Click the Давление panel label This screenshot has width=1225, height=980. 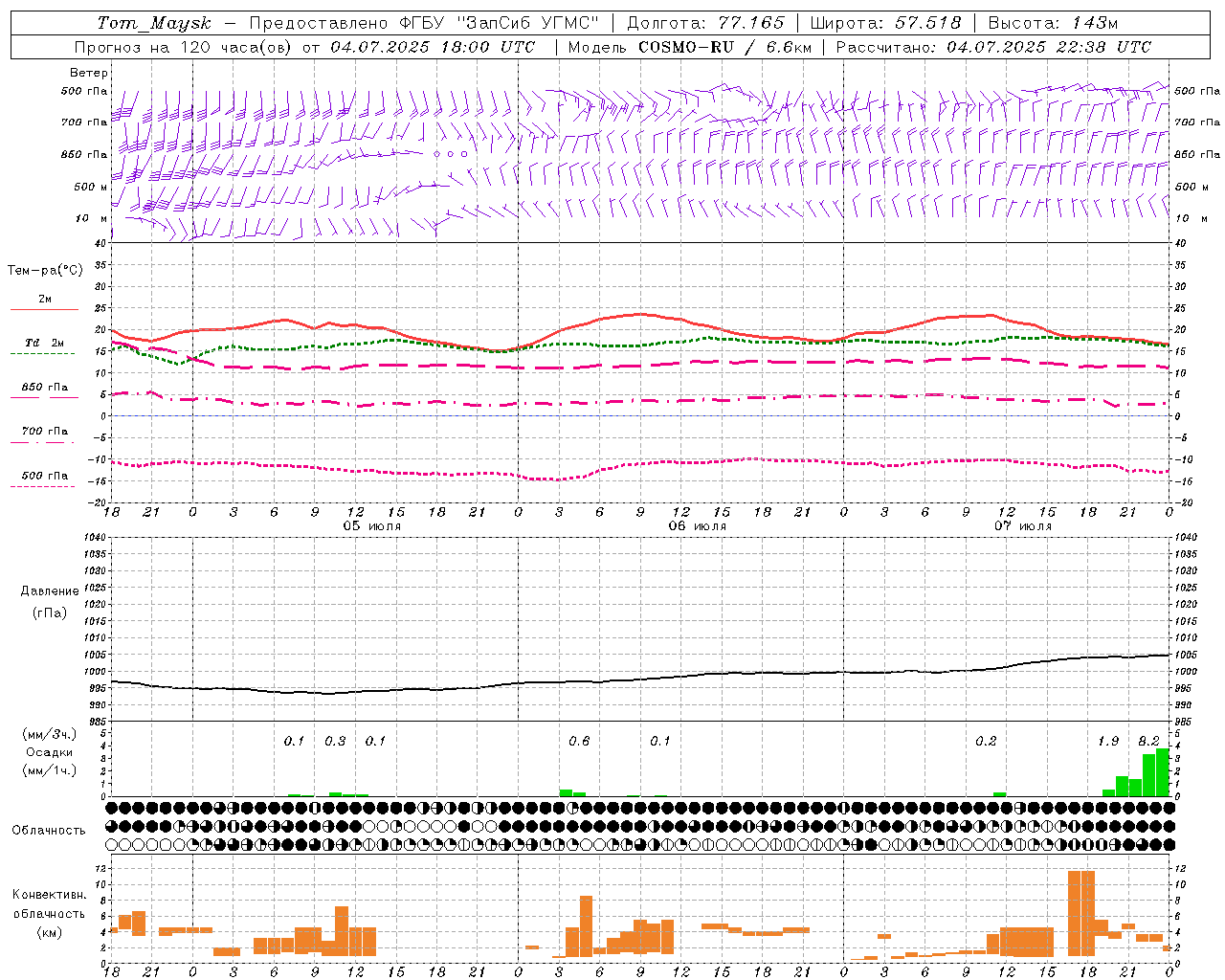coord(50,591)
